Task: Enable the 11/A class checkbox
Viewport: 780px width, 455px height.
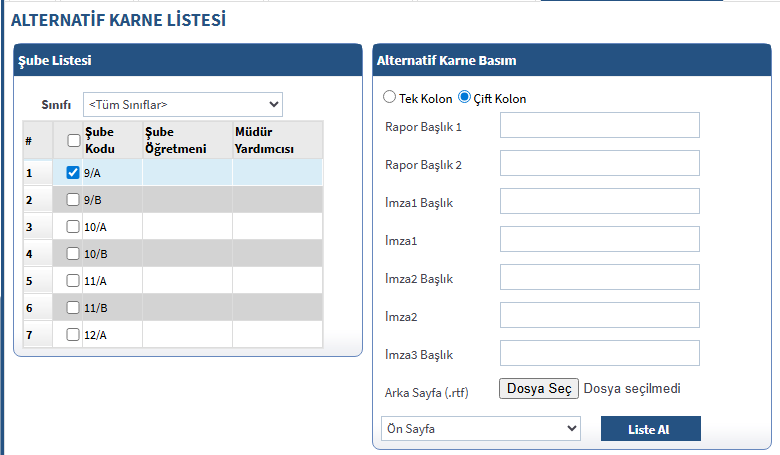Action: click(73, 281)
